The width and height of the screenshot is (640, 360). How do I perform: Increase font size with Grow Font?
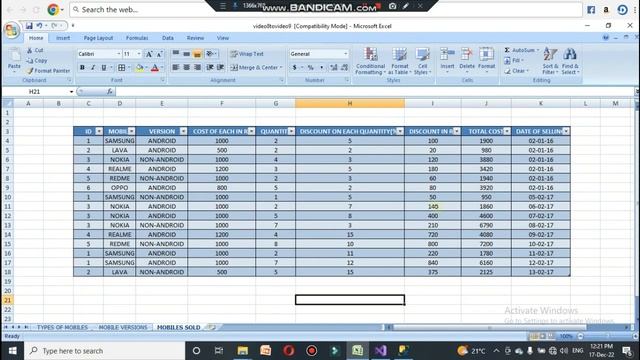click(x=149, y=54)
